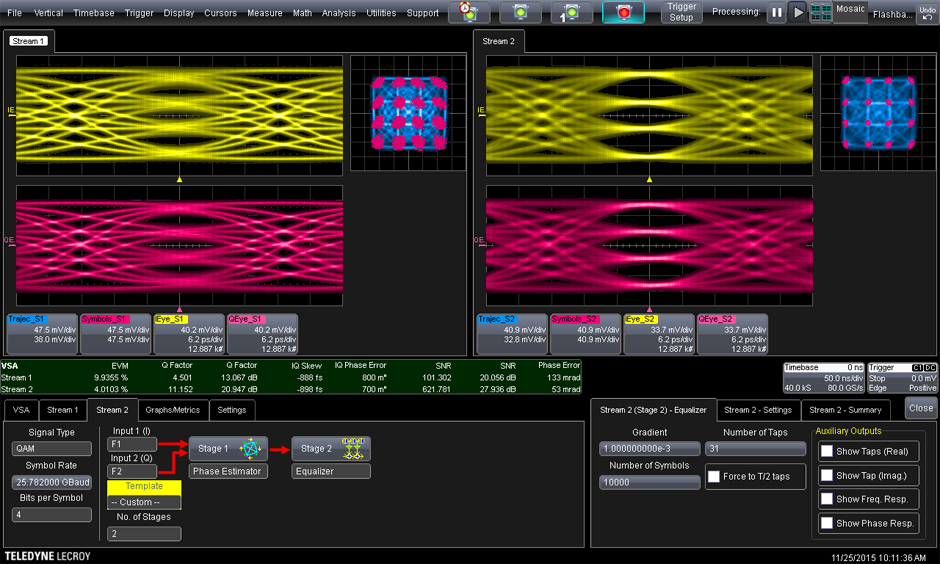Click the Gradient value field
The image size is (940, 564).
coord(649,449)
